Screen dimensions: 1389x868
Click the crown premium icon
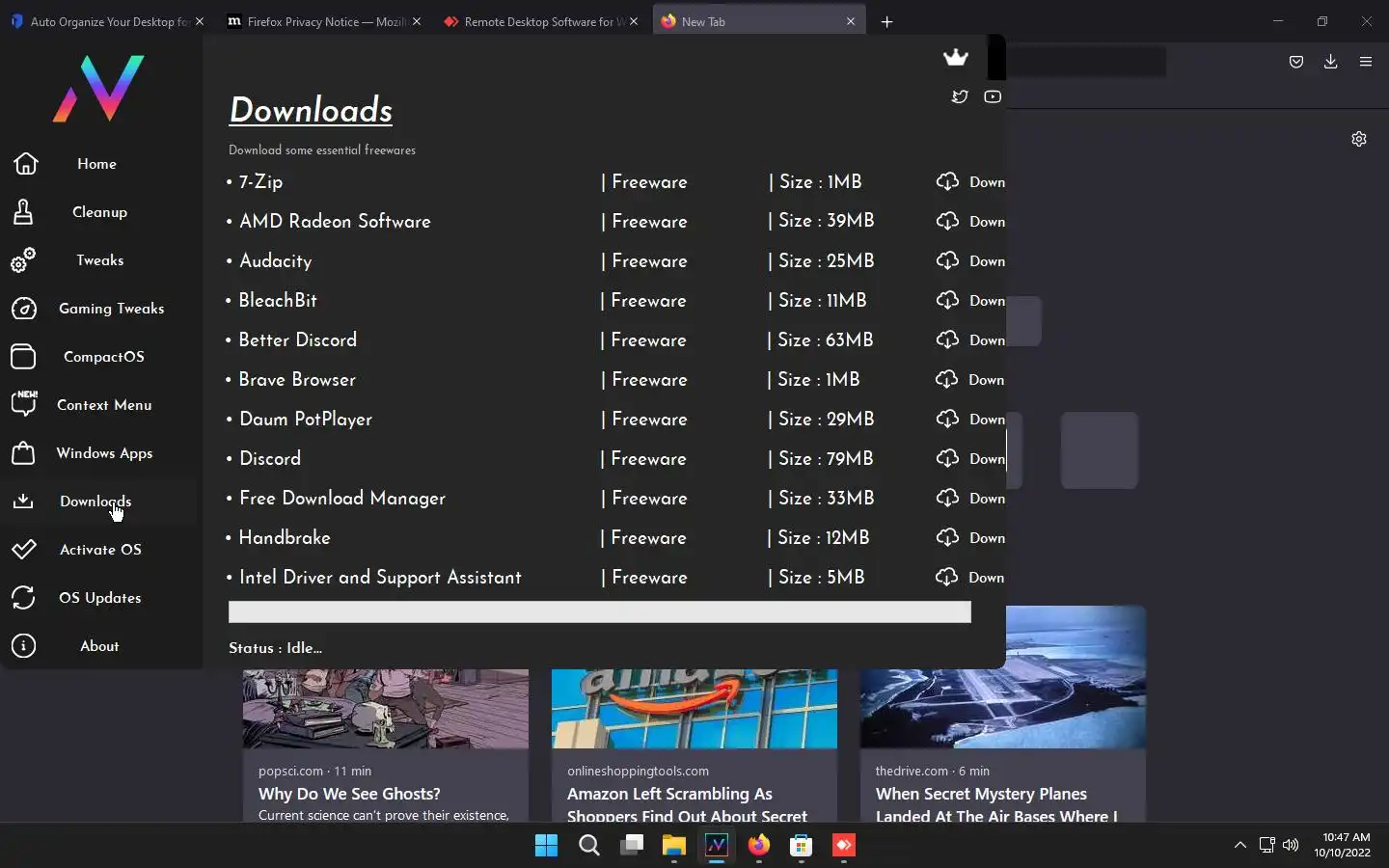(955, 58)
